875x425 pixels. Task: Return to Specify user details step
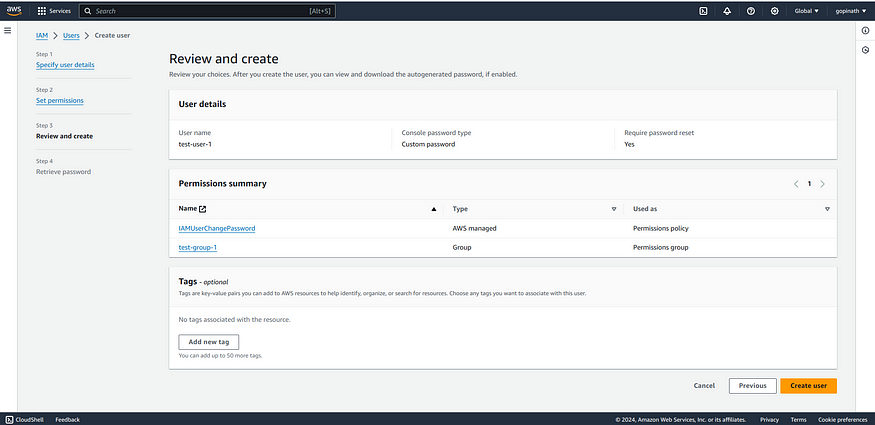click(65, 65)
